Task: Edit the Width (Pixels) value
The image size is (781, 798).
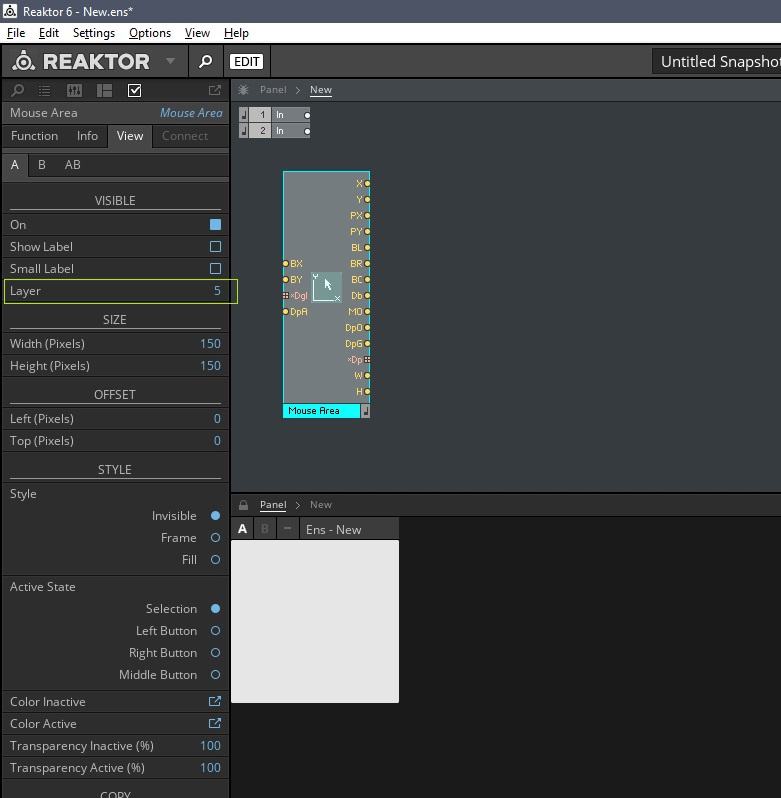Action: pos(210,344)
